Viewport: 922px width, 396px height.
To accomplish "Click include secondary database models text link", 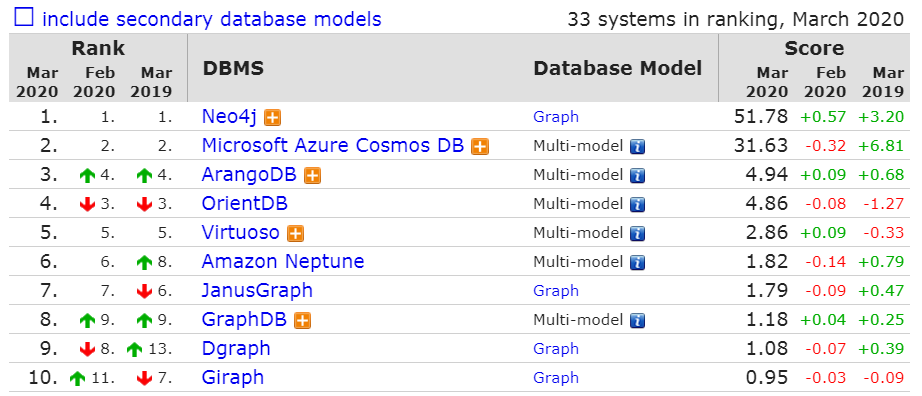I will [x=212, y=19].
